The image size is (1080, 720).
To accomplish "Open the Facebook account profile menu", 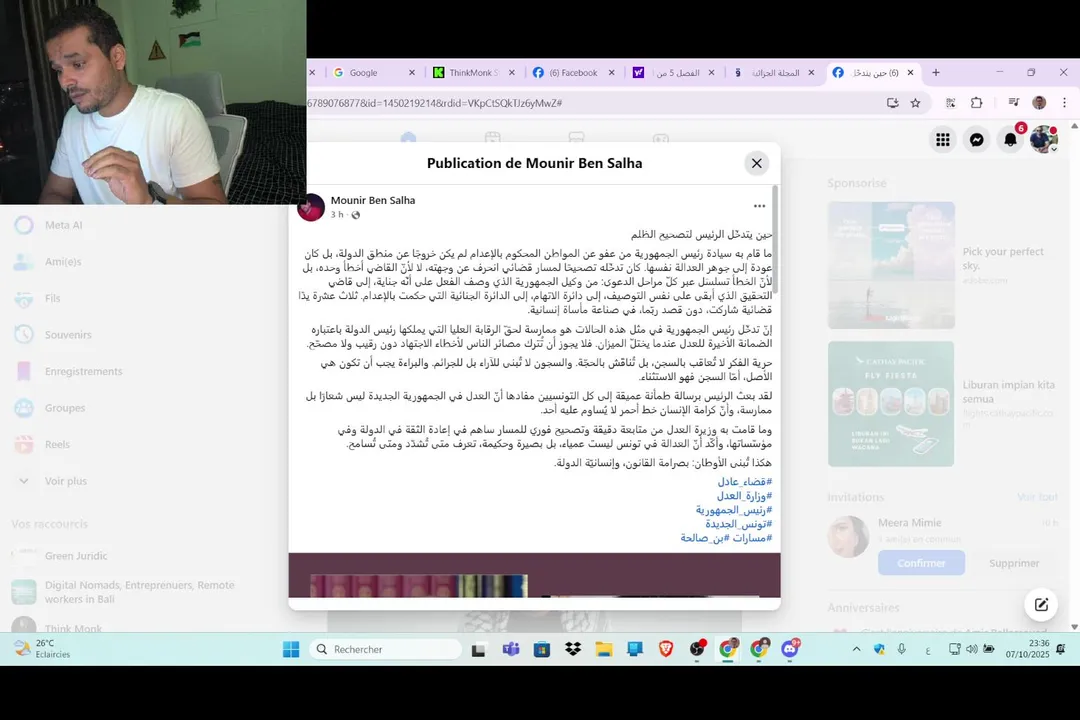I will pyautogui.click(x=1043, y=140).
